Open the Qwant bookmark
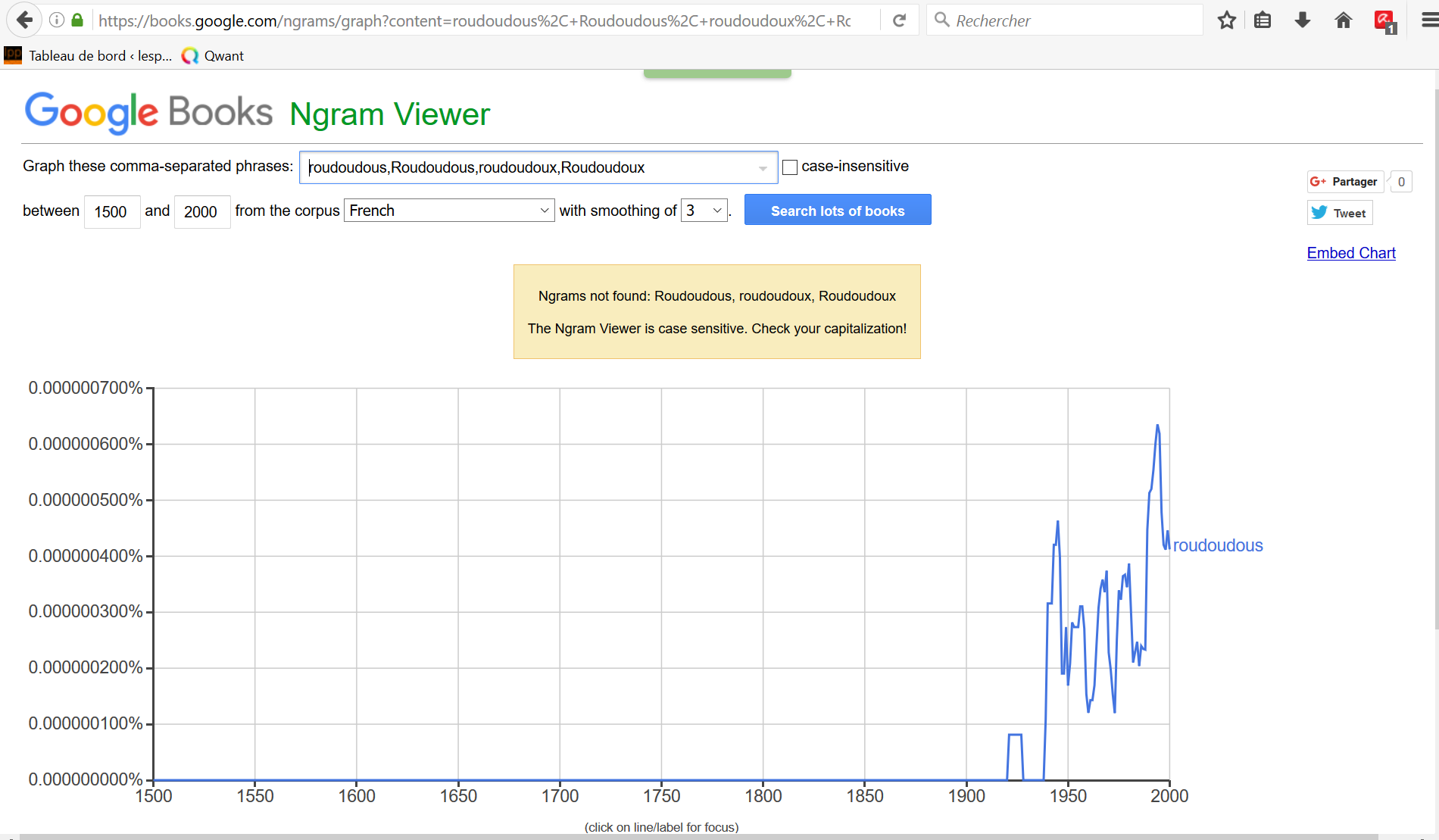The image size is (1439, 840). (213, 55)
